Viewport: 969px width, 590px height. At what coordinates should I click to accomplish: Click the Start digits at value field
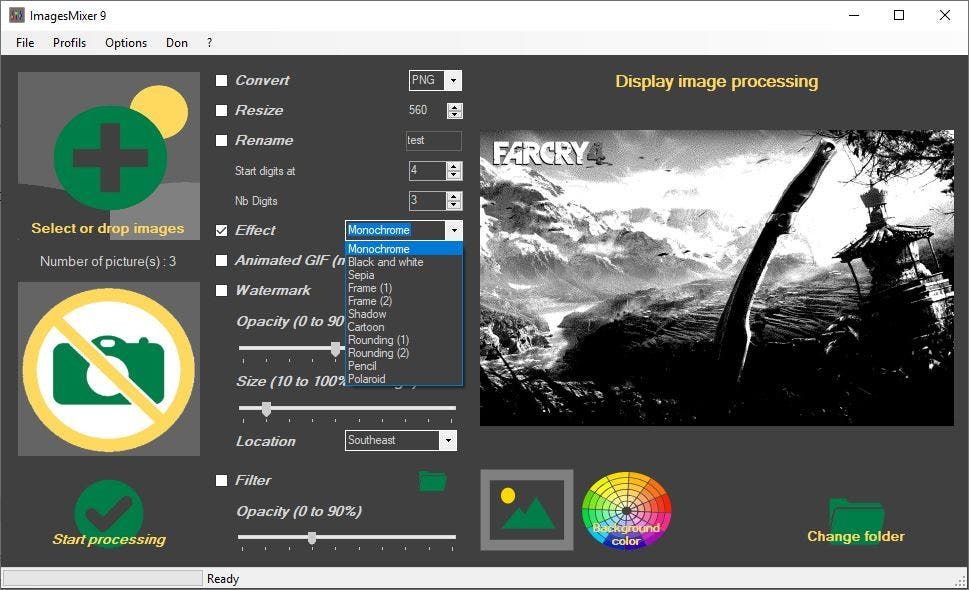click(x=428, y=171)
